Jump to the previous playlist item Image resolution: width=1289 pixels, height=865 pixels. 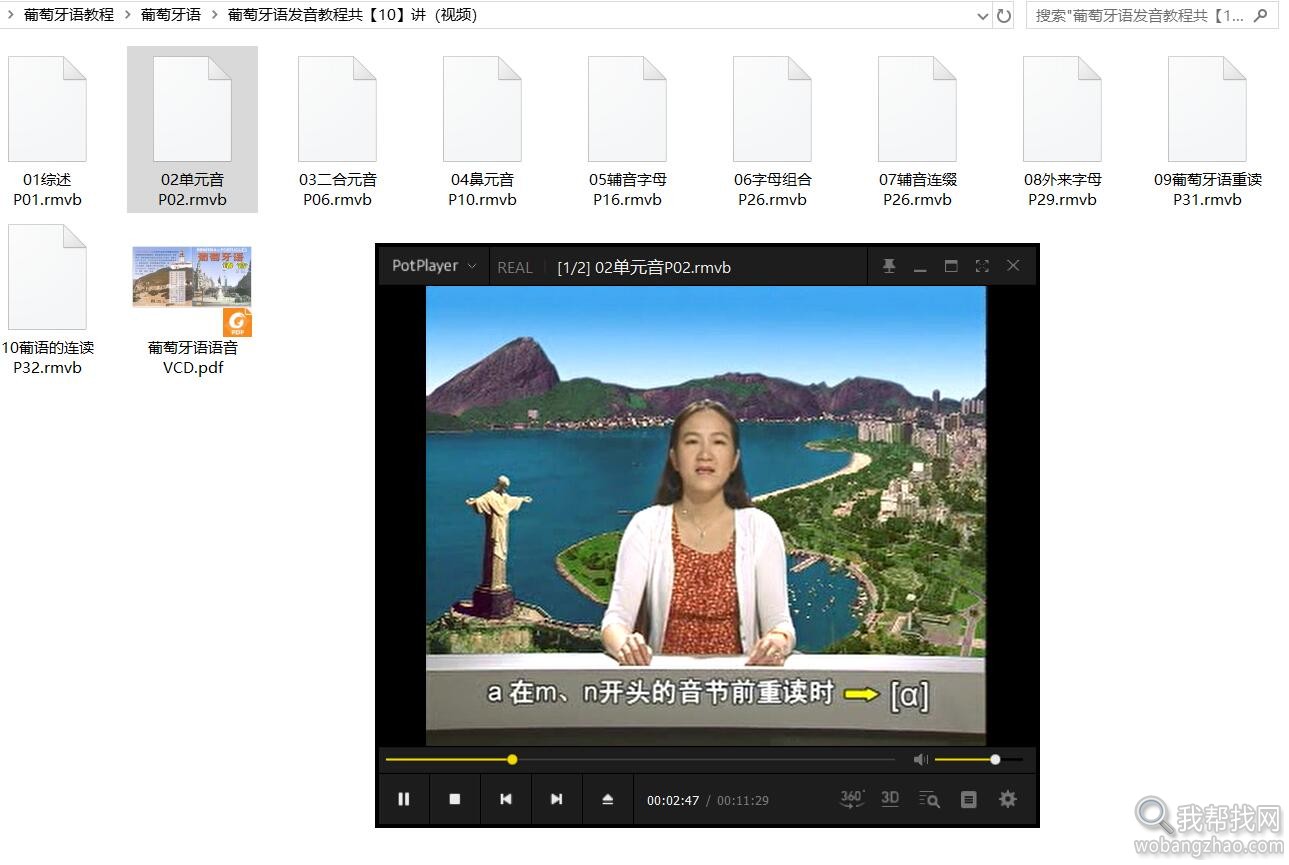[505, 798]
